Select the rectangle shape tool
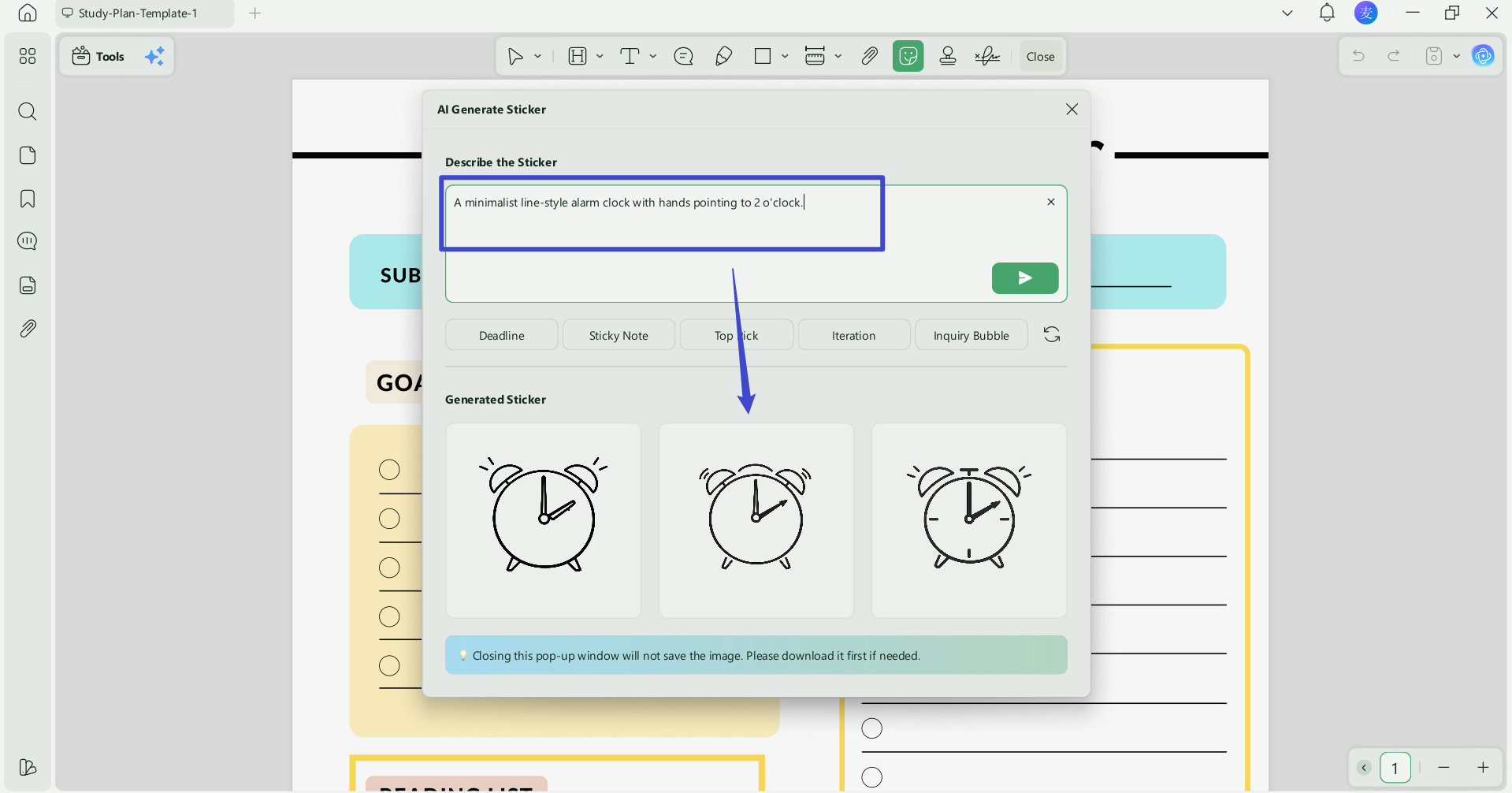The width and height of the screenshot is (1512, 793). coord(763,56)
